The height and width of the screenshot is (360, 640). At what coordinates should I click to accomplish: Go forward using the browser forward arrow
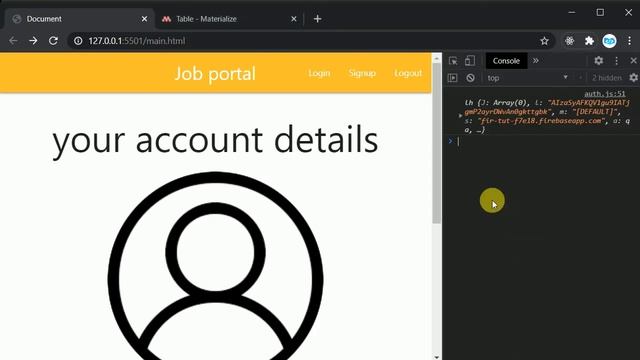point(33,41)
